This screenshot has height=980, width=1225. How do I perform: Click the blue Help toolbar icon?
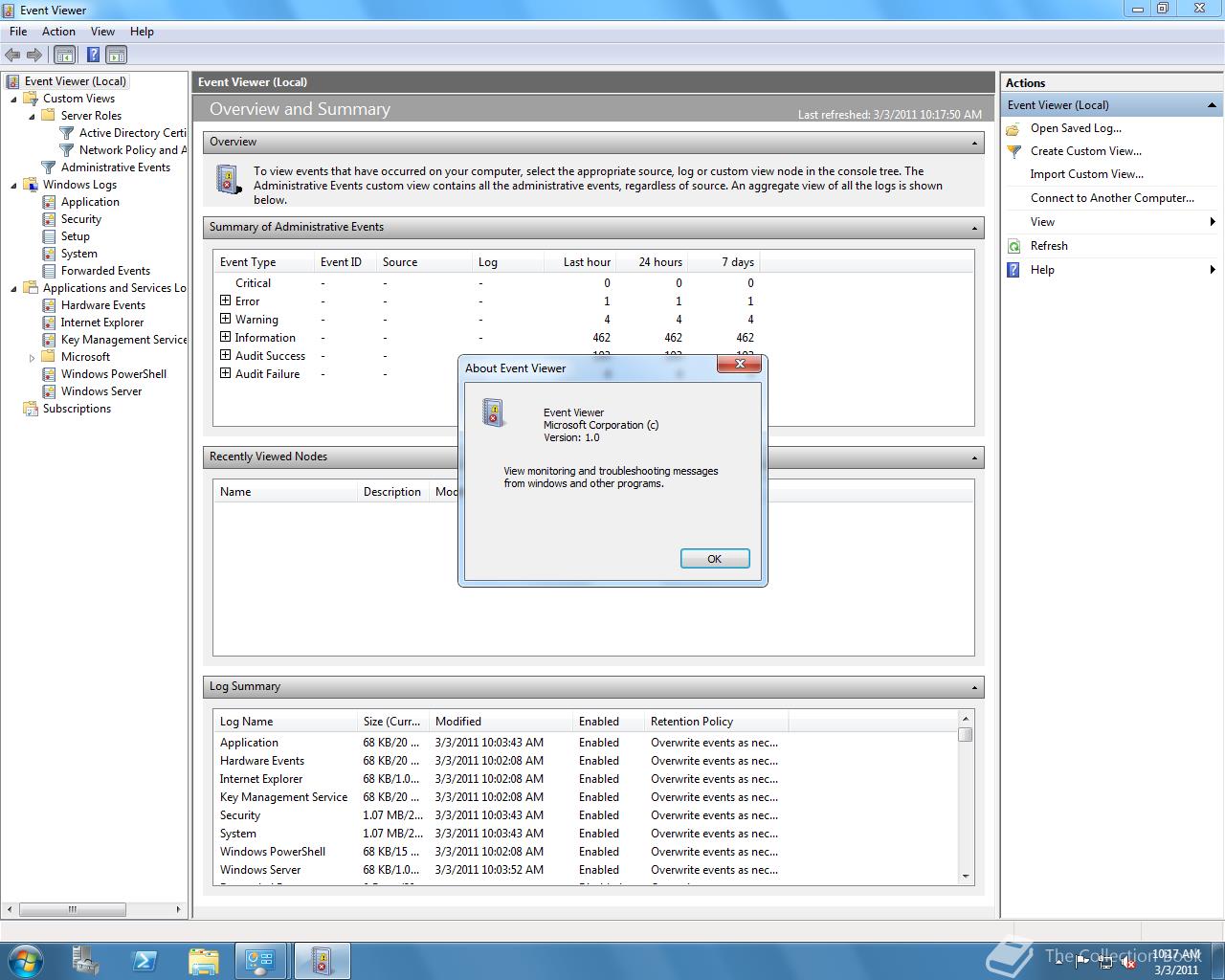tap(93, 56)
